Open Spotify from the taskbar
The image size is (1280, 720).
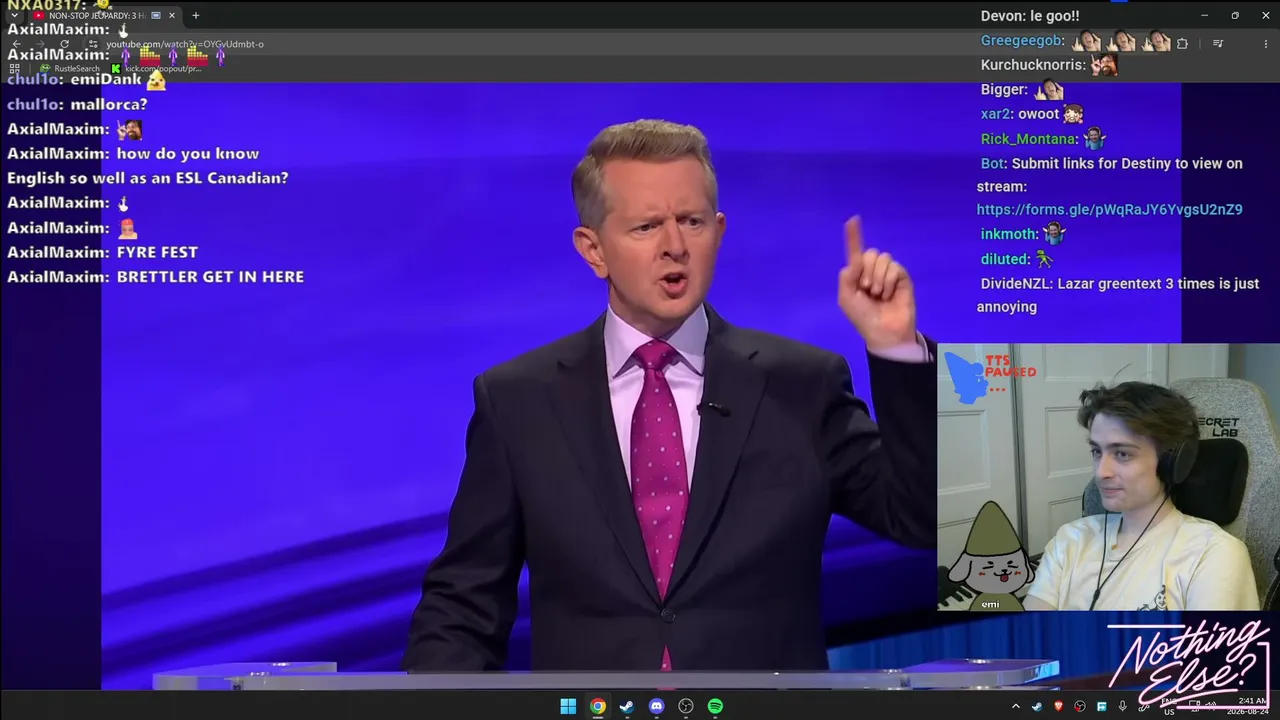pyautogui.click(x=715, y=706)
